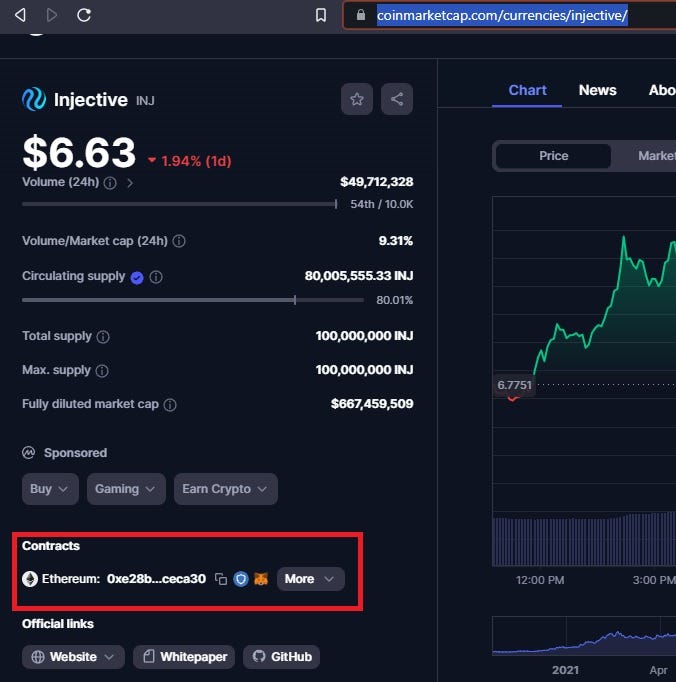Reload the page with refresh icon
The image size is (676, 682).
point(84,15)
